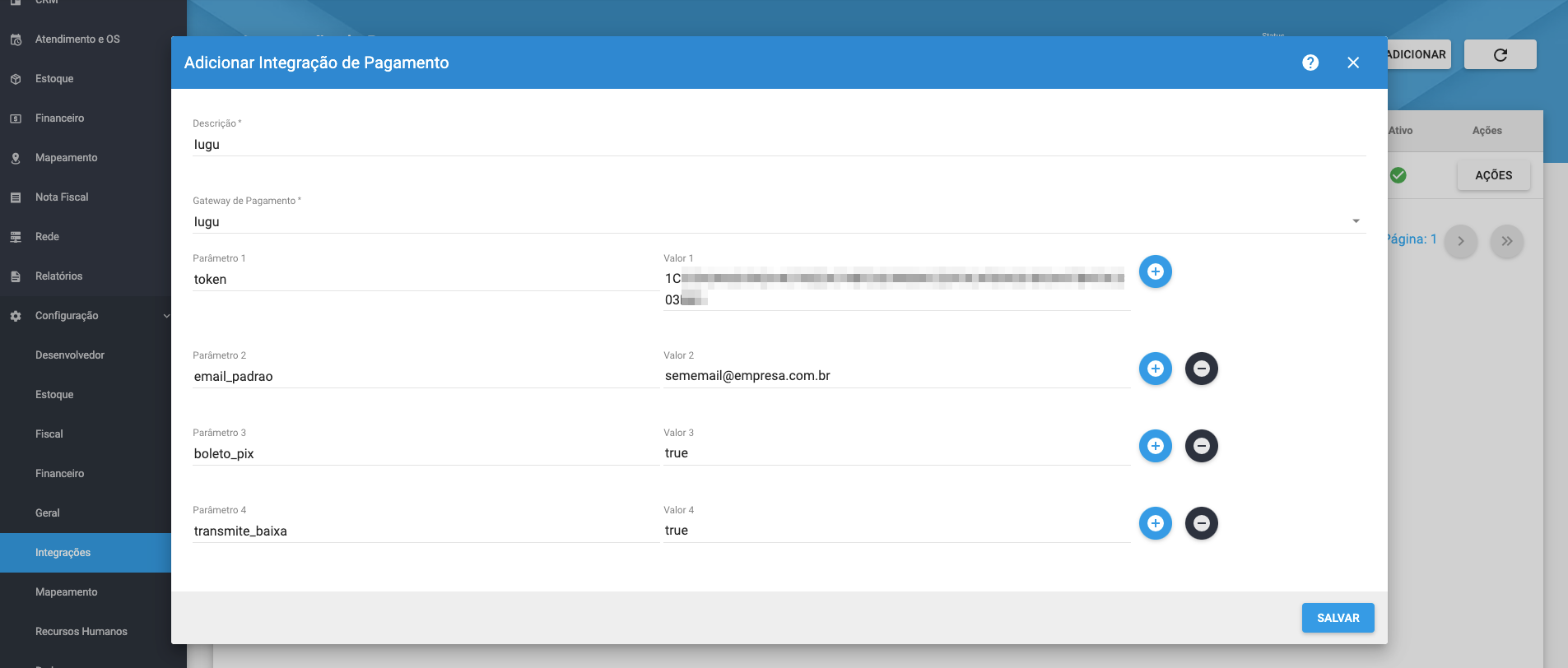Image resolution: width=1568 pixels, height=668 pixels.
Task: Click the Financeiro money icon in sidebar
Action: click(x=16, y=118)
